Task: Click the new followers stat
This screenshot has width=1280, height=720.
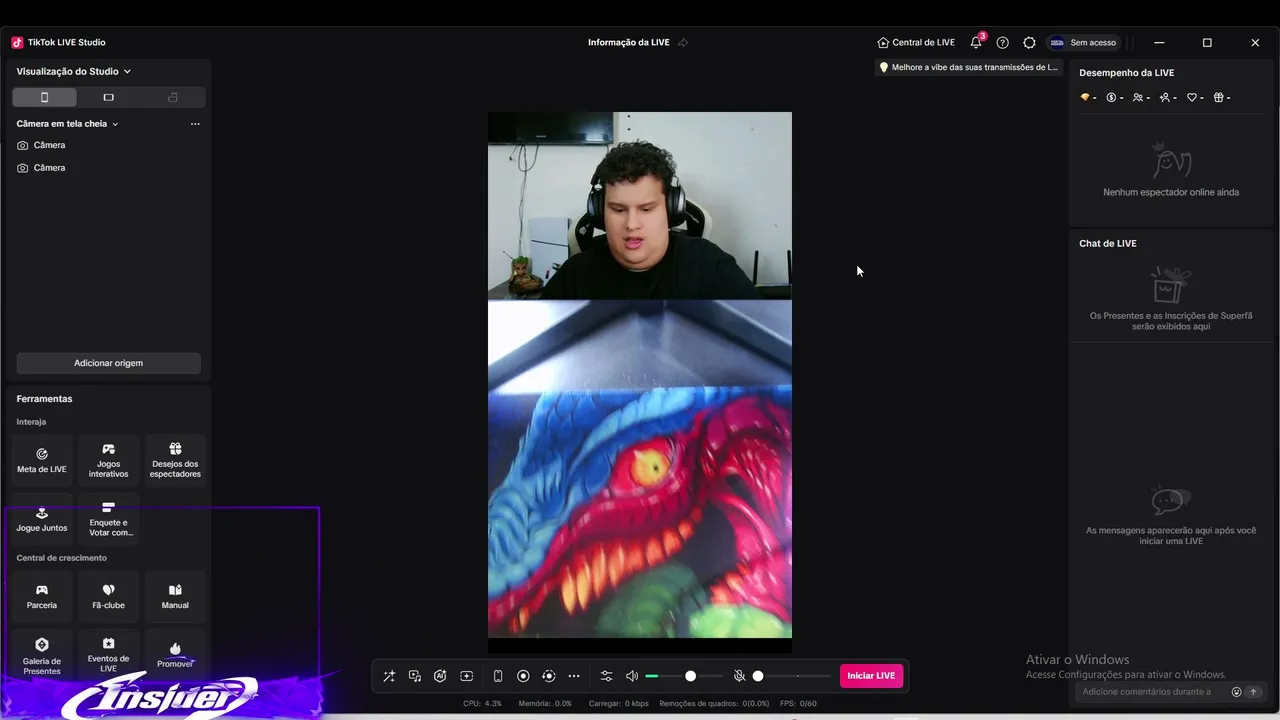Action: (x=1168, y=97)
